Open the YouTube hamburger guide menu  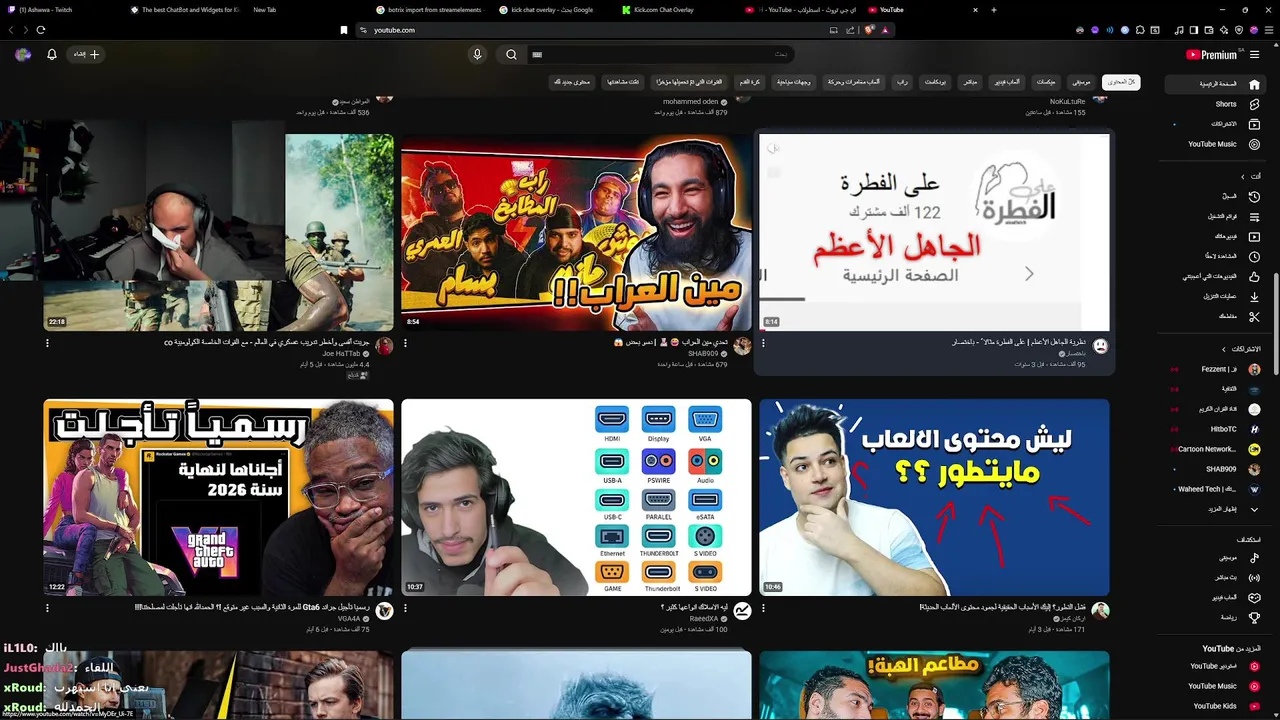click(x=1254, y=55)
